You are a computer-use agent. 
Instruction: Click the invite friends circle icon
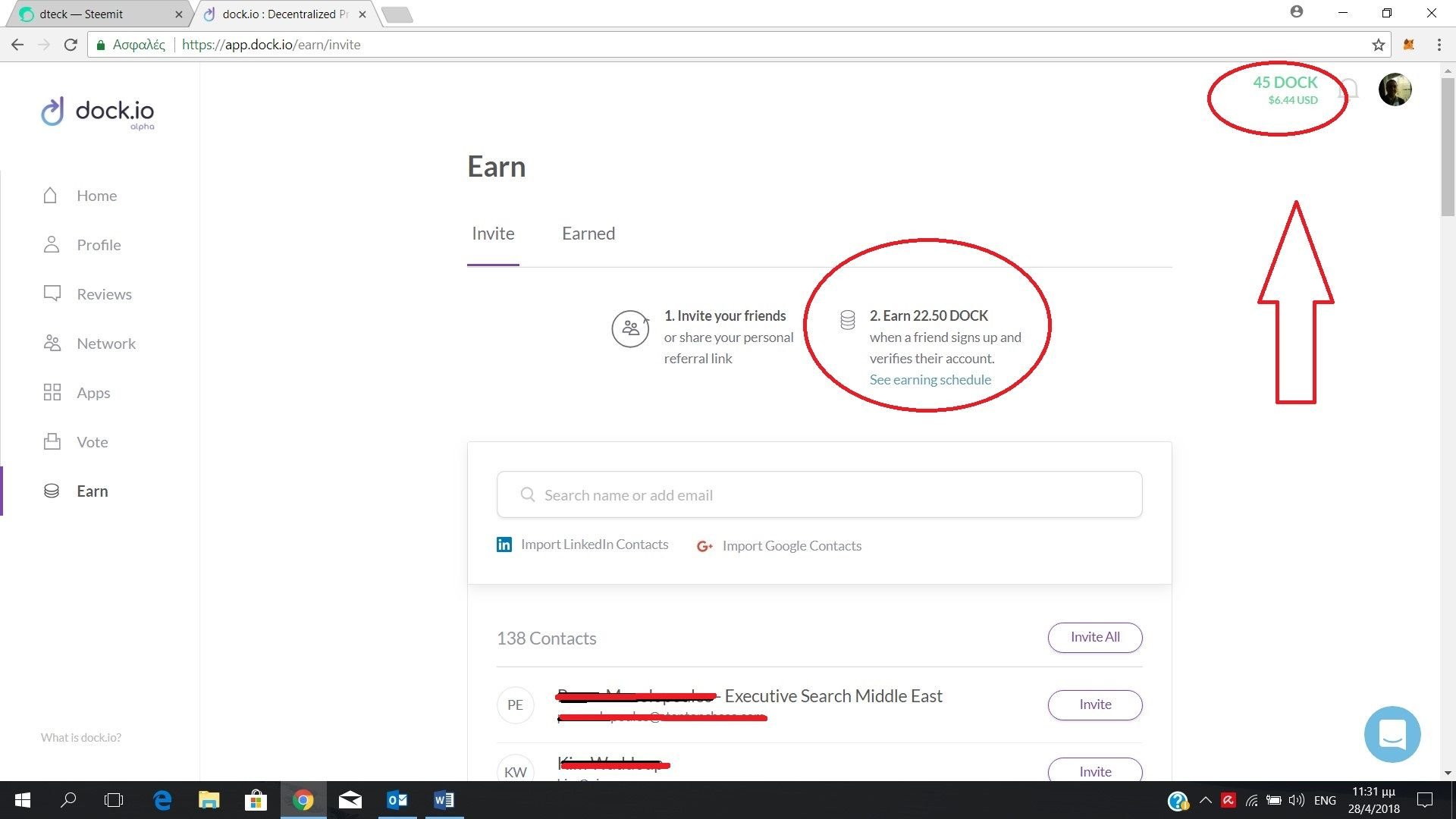(x=630, y=328)
